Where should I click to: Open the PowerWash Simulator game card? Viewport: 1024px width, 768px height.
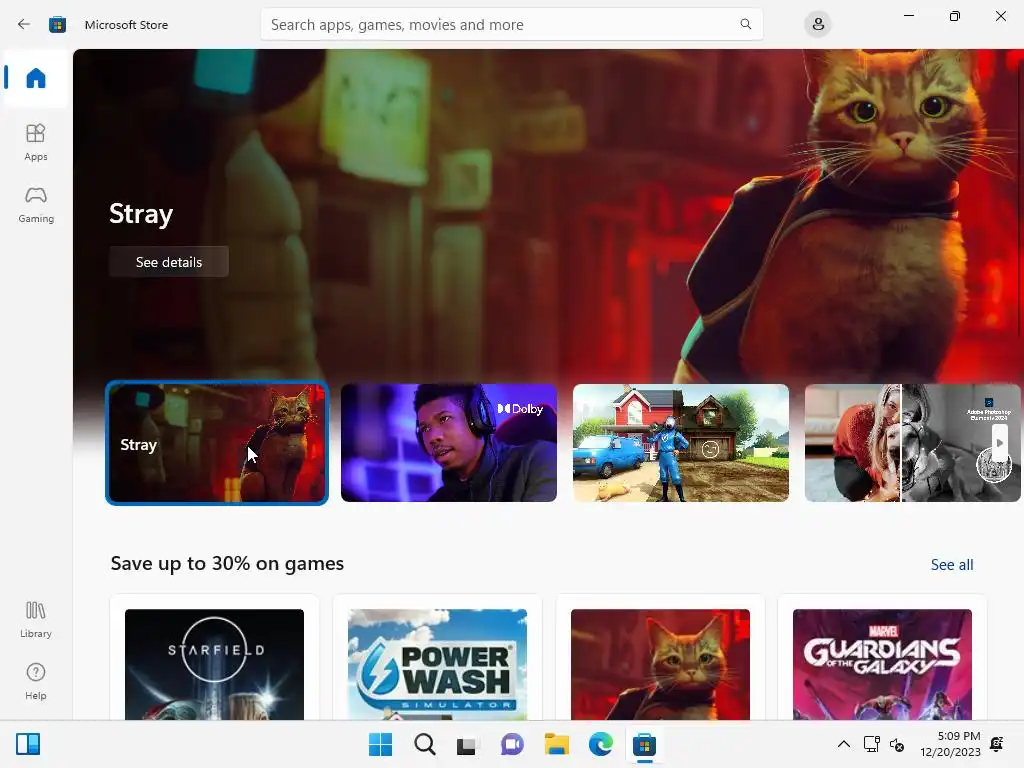pyautogui.click(x=438, y=658)
